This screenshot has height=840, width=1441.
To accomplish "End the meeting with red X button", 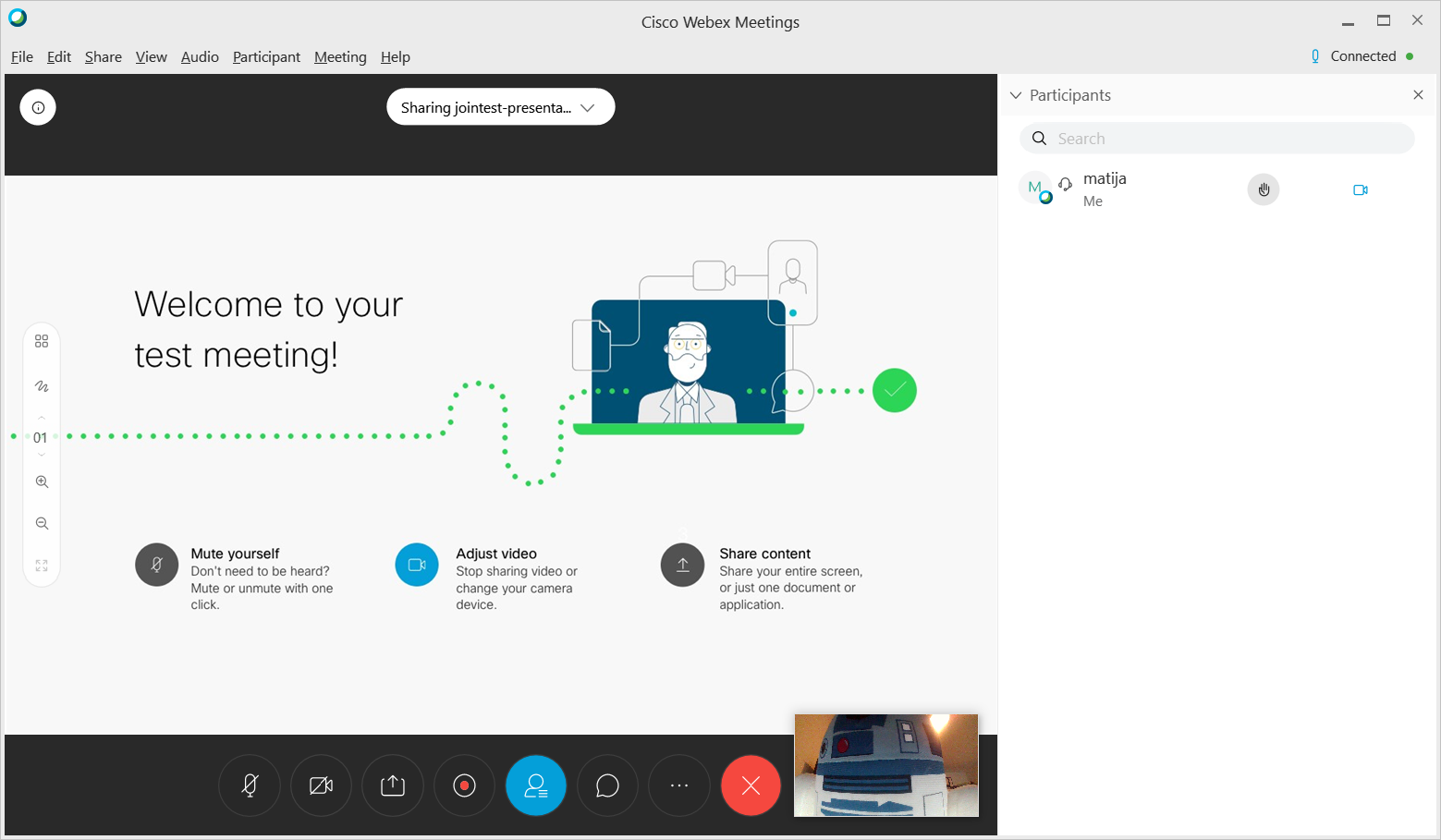I will pyautogui.click(x=751, y=785).
